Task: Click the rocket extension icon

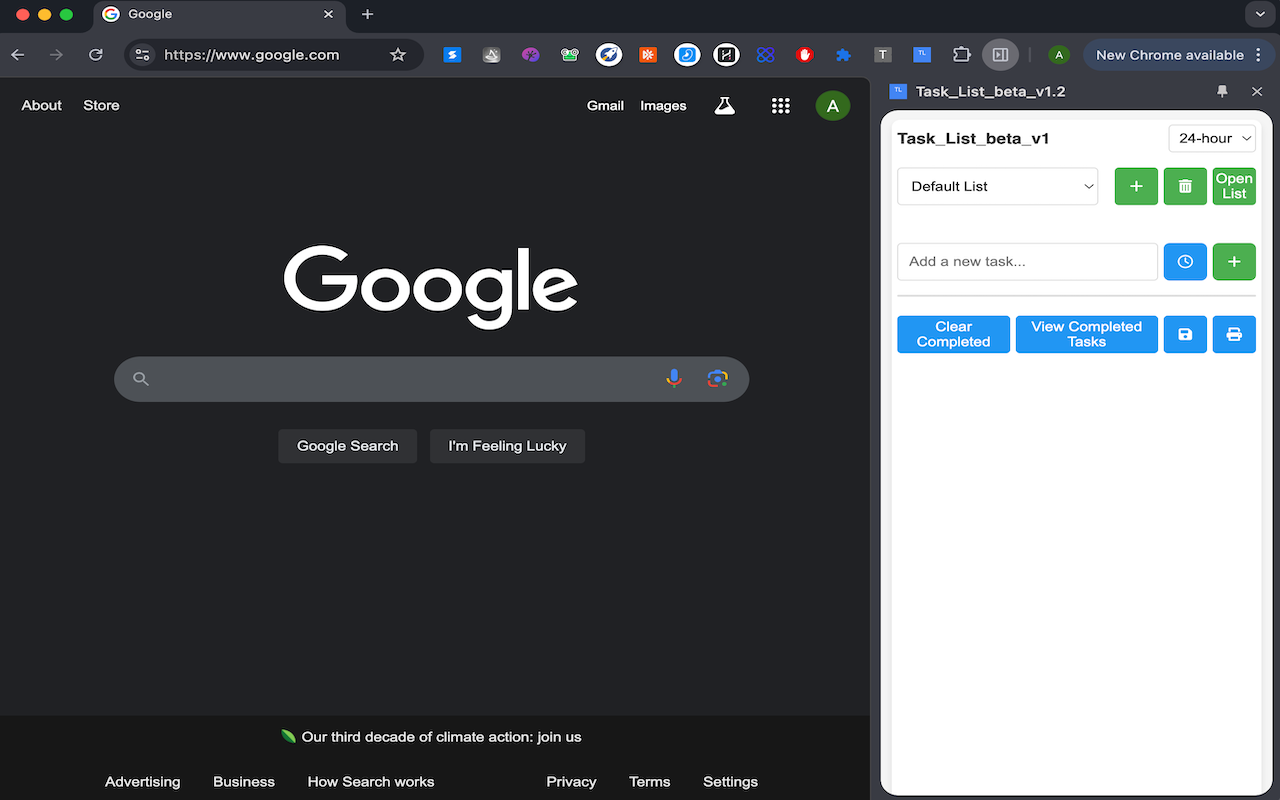Action: (x=609, y=55)
